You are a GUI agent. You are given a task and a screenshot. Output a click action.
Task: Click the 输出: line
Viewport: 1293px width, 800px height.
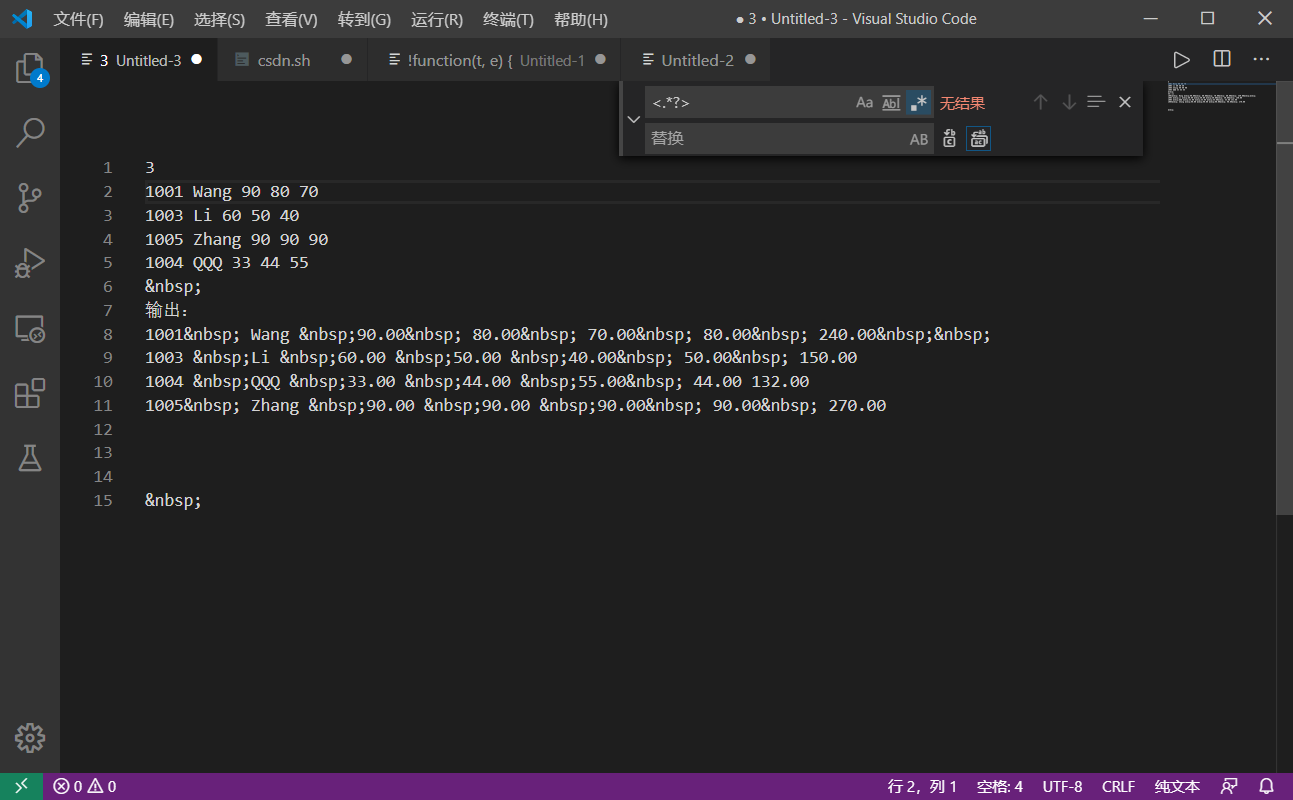click(167, 310)
